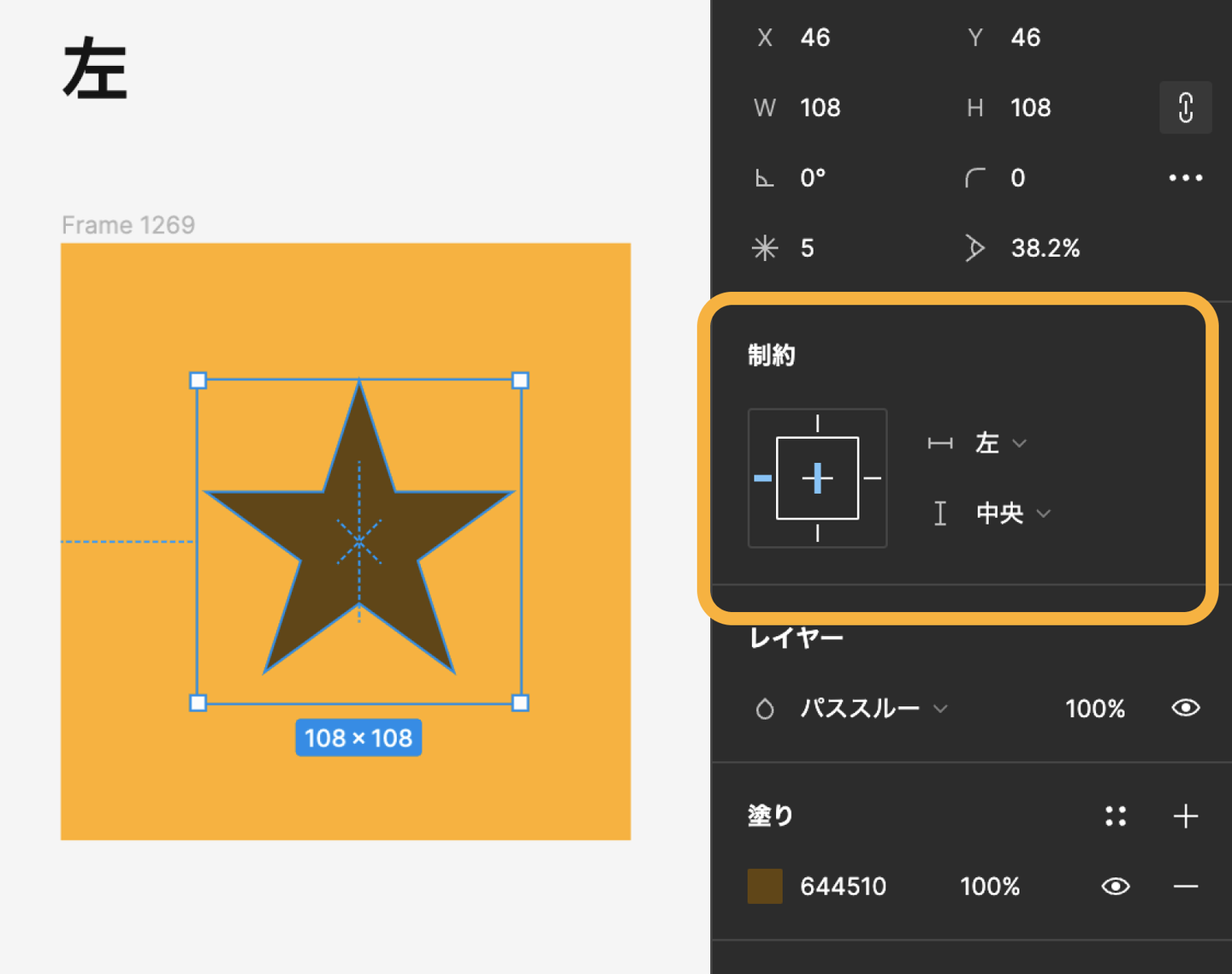Click the top-left resize handle of the star
The height and width of the screenshot is (974, 1232).
[x=198, y=381]
